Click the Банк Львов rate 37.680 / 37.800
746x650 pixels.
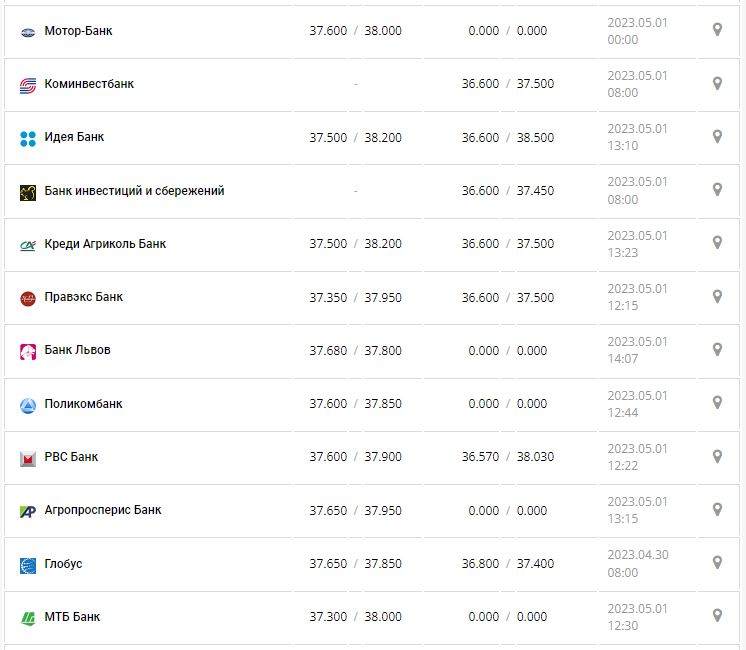click(355, 350)
